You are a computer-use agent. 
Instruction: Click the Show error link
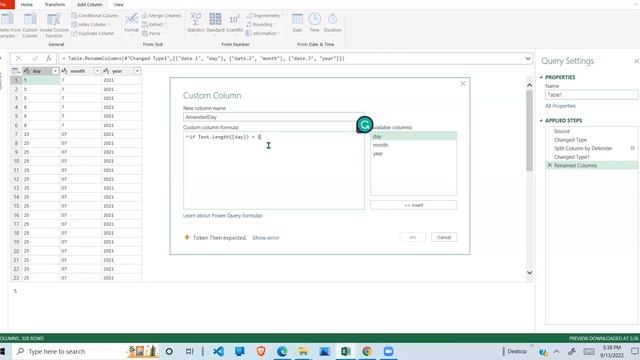(x=266, y=238)
